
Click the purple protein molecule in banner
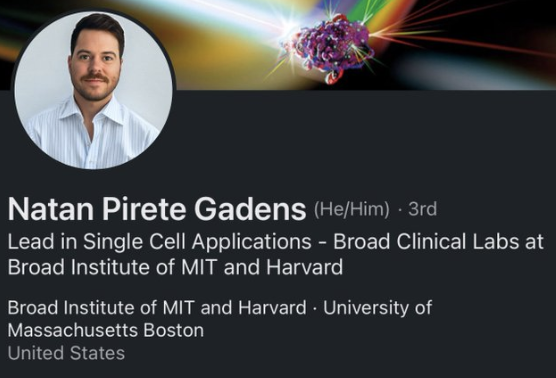[x=328, y=48]
